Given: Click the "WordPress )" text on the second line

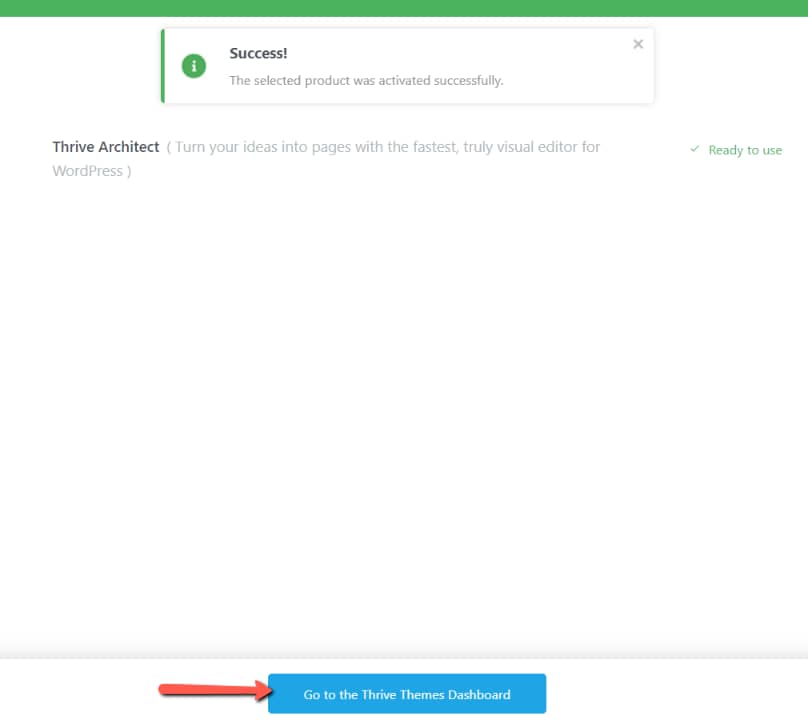Looking at the screenshot, I should tap(92, 171).
